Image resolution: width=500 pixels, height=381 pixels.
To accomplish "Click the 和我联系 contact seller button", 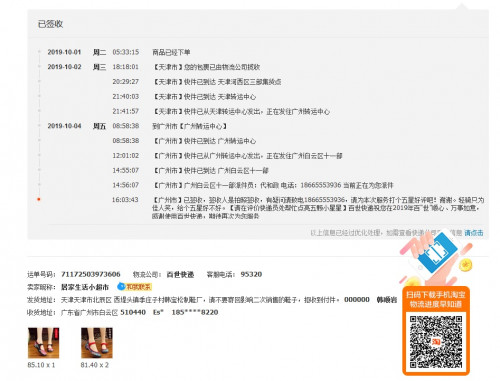I will [135, 286].
